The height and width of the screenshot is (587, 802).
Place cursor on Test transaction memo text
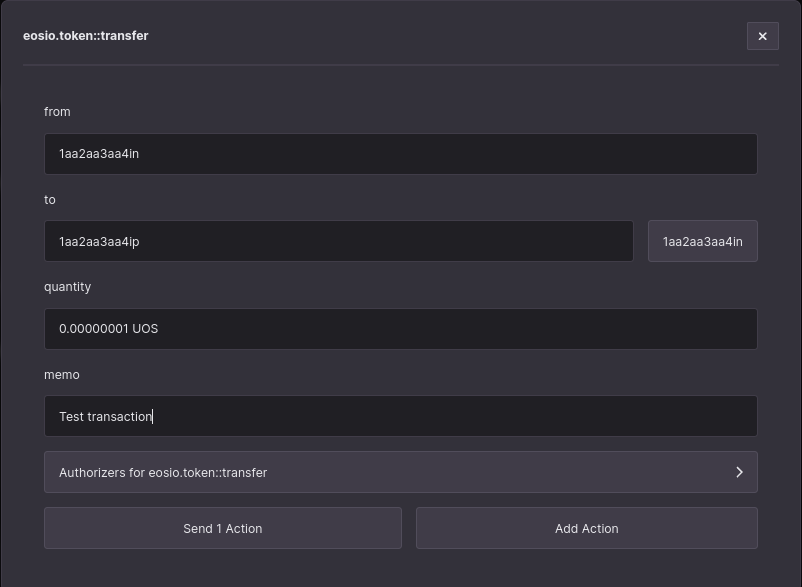105,416
